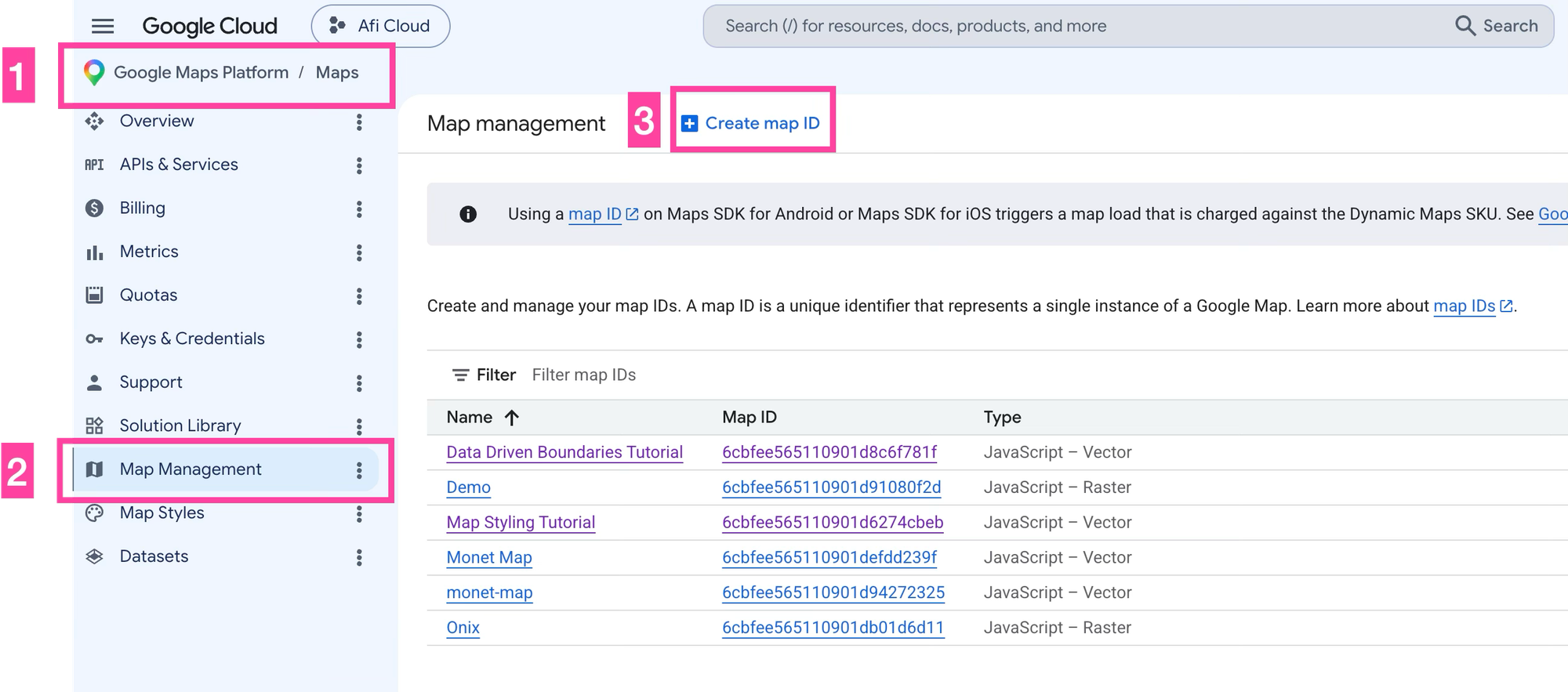Open Datasets in sidebar
This screenshot has width=1568, height=692.
[x=154, y=556]
